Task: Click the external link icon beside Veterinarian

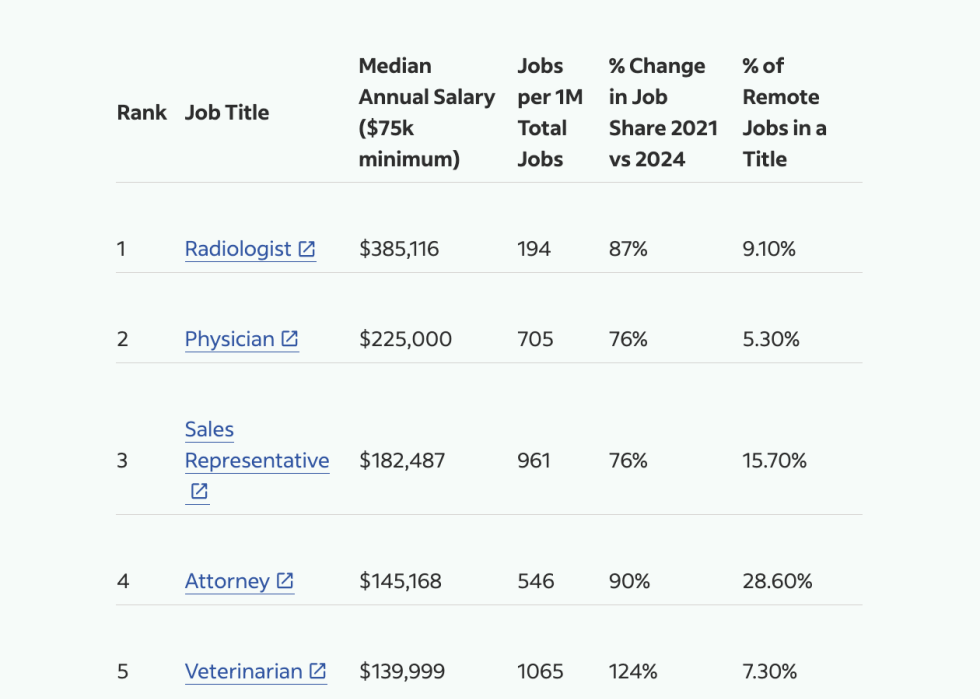Action: tap(318, 671)
